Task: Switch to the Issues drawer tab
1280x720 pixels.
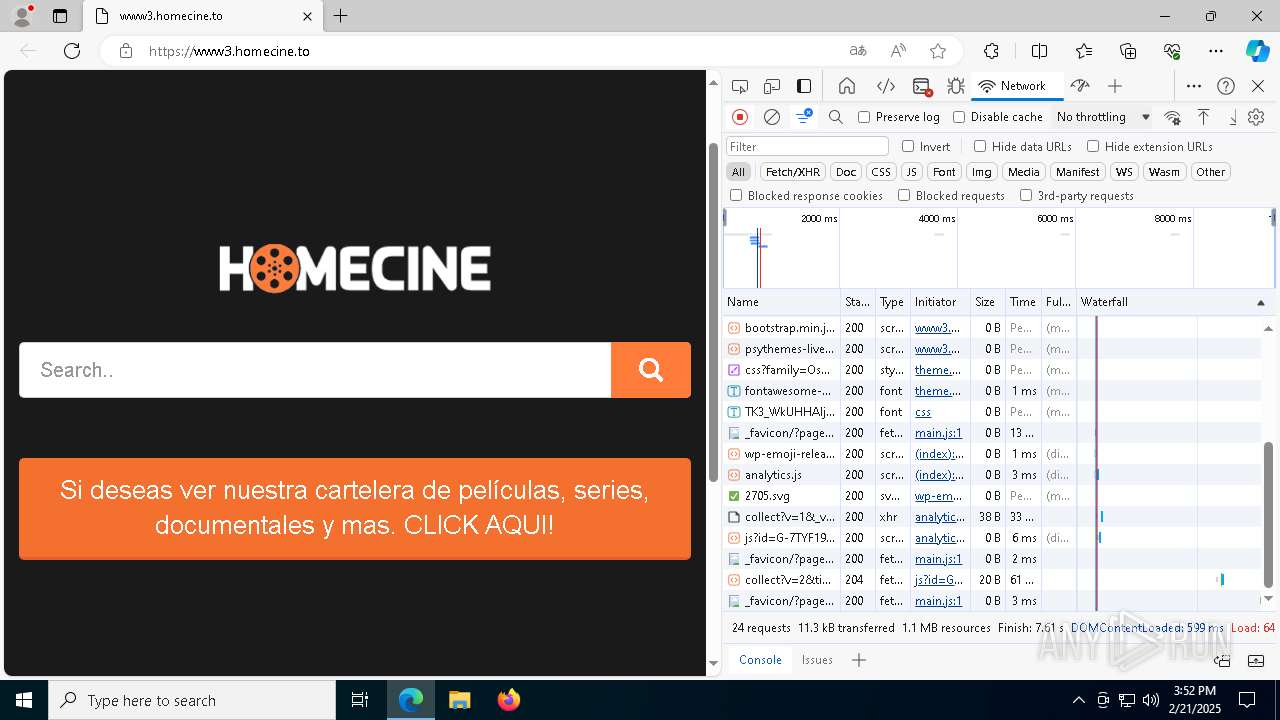Action: point(817,660)
